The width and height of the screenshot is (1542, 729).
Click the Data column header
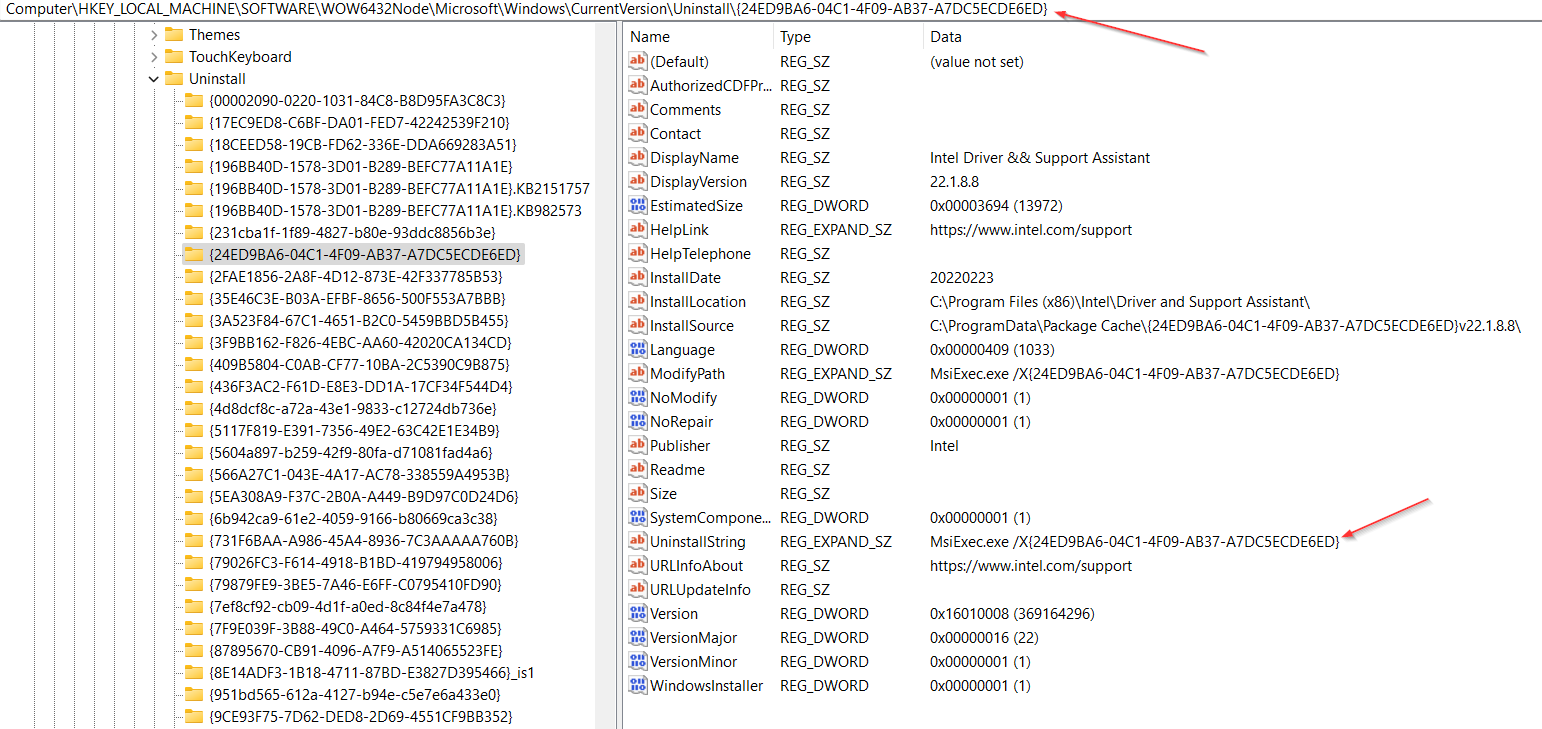[945, 37]
